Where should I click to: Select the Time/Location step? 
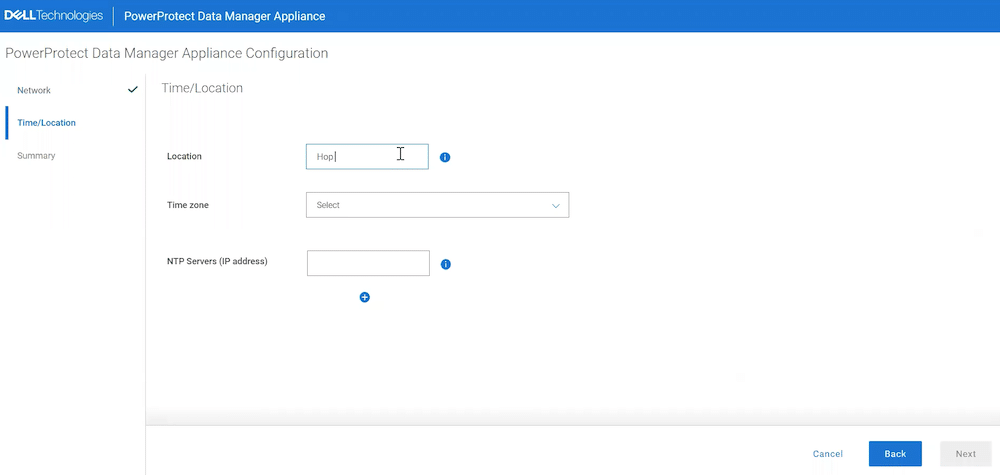tap(47, 122)
